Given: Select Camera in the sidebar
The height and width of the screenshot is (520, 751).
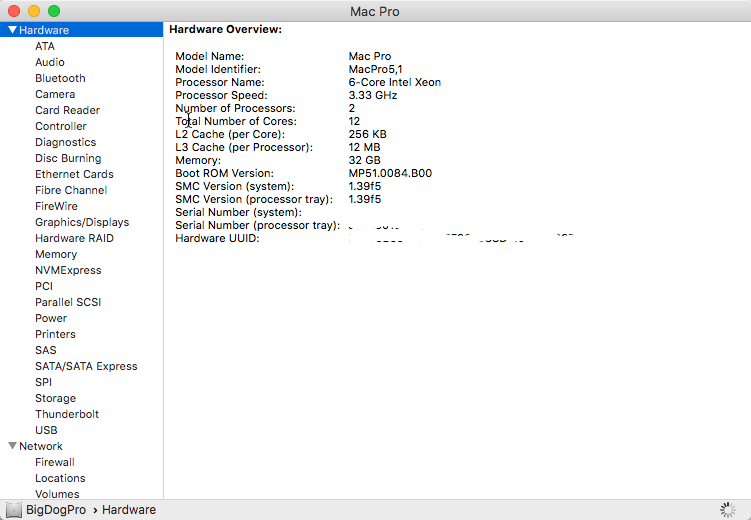Looking at the screenshot, I should coord(55,94).
